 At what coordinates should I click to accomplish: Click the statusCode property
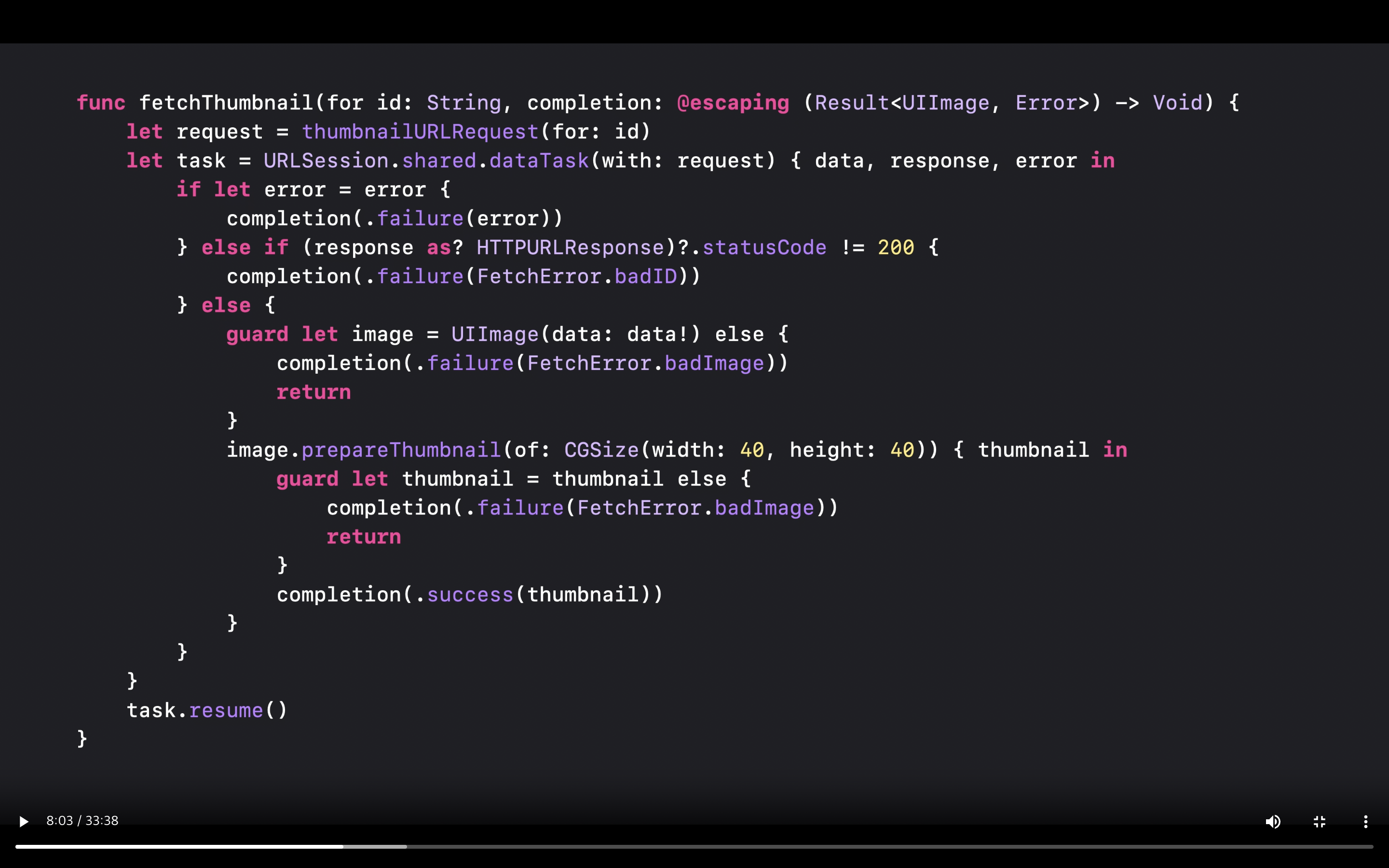pyautogui.click(x=764, y=247)
